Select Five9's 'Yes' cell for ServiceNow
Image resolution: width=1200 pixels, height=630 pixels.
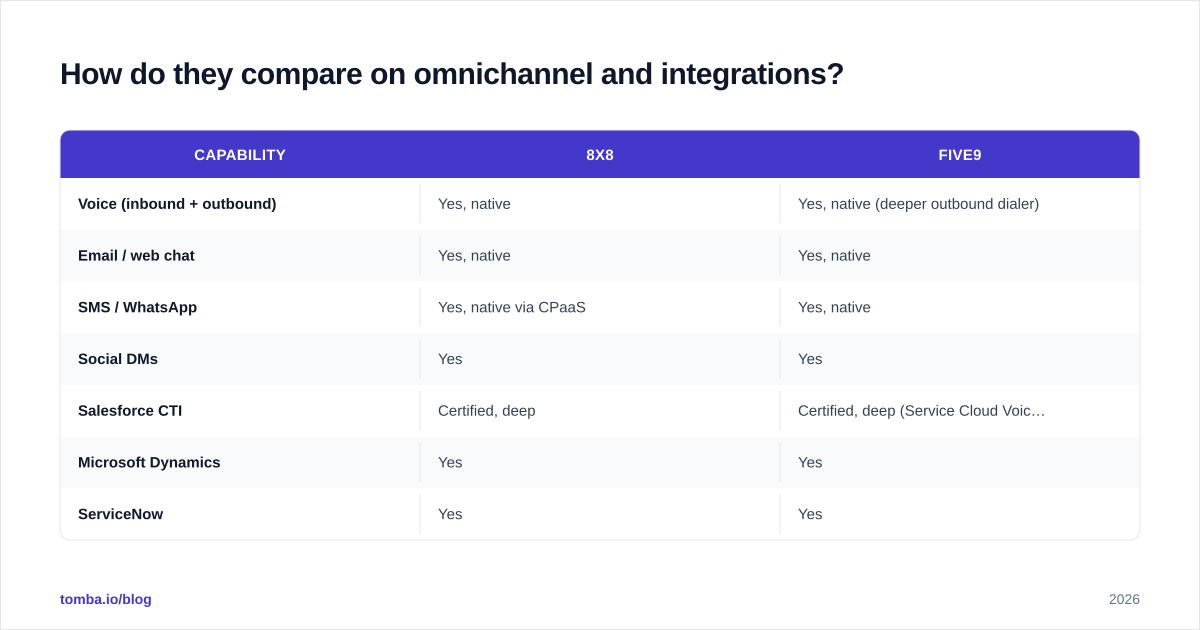(x=960, y=514)
